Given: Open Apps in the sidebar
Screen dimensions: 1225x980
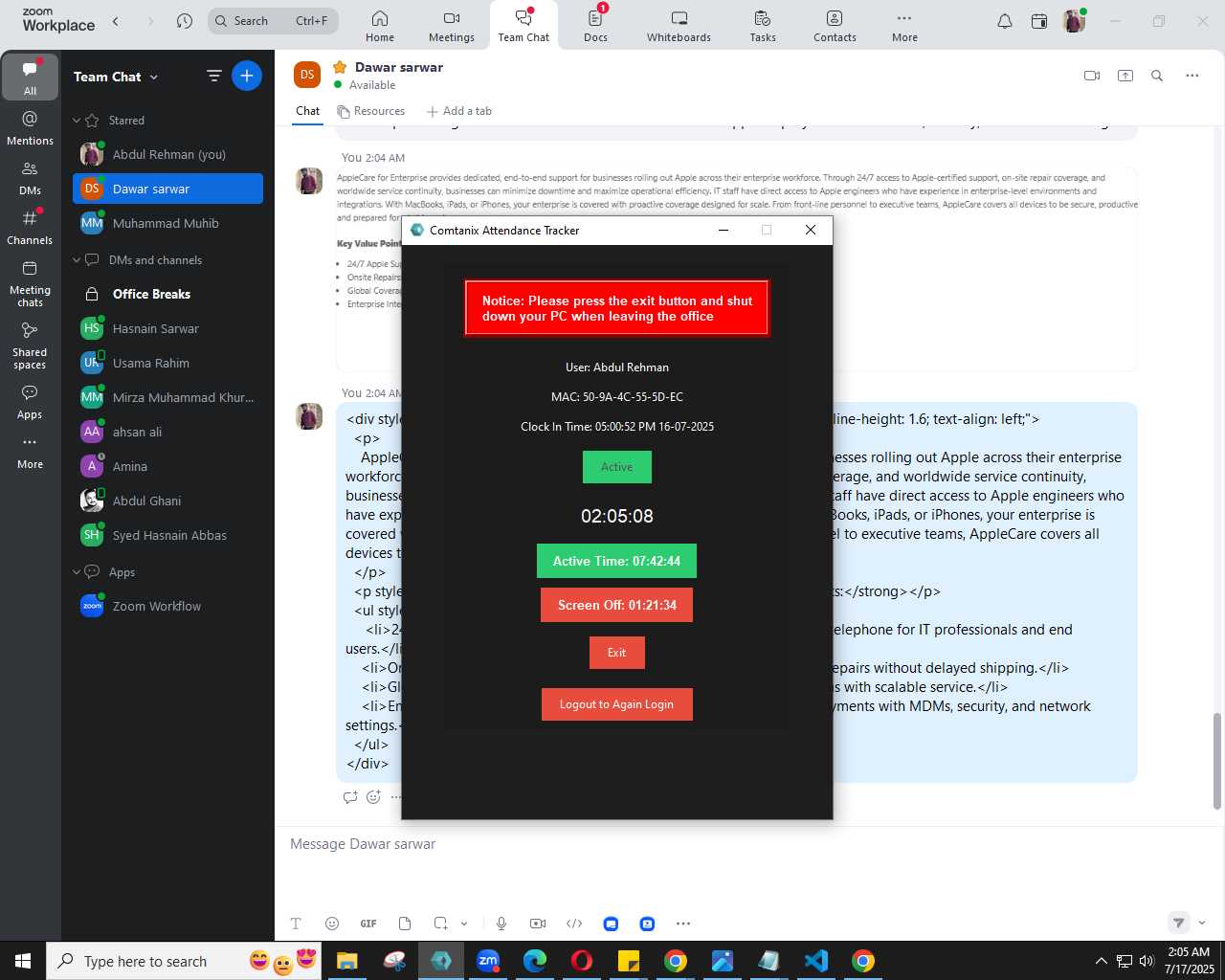Looking at the screenshot, I should [31, 402].
